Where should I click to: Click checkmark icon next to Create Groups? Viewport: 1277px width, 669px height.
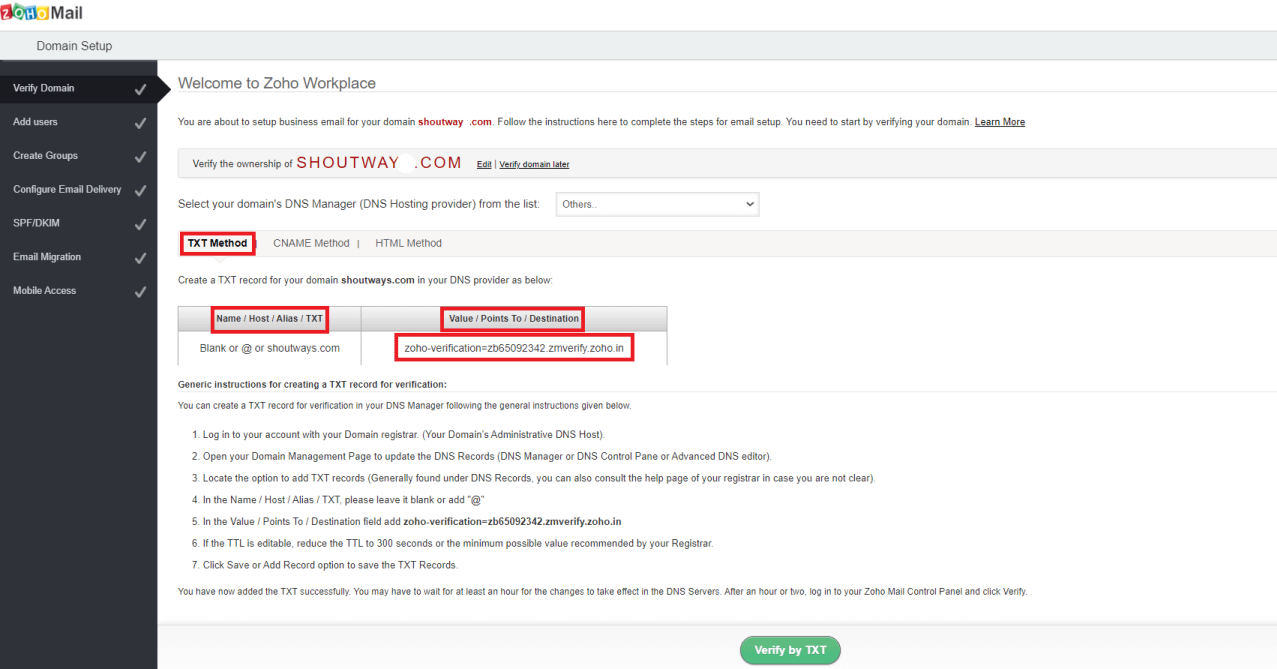140,157
